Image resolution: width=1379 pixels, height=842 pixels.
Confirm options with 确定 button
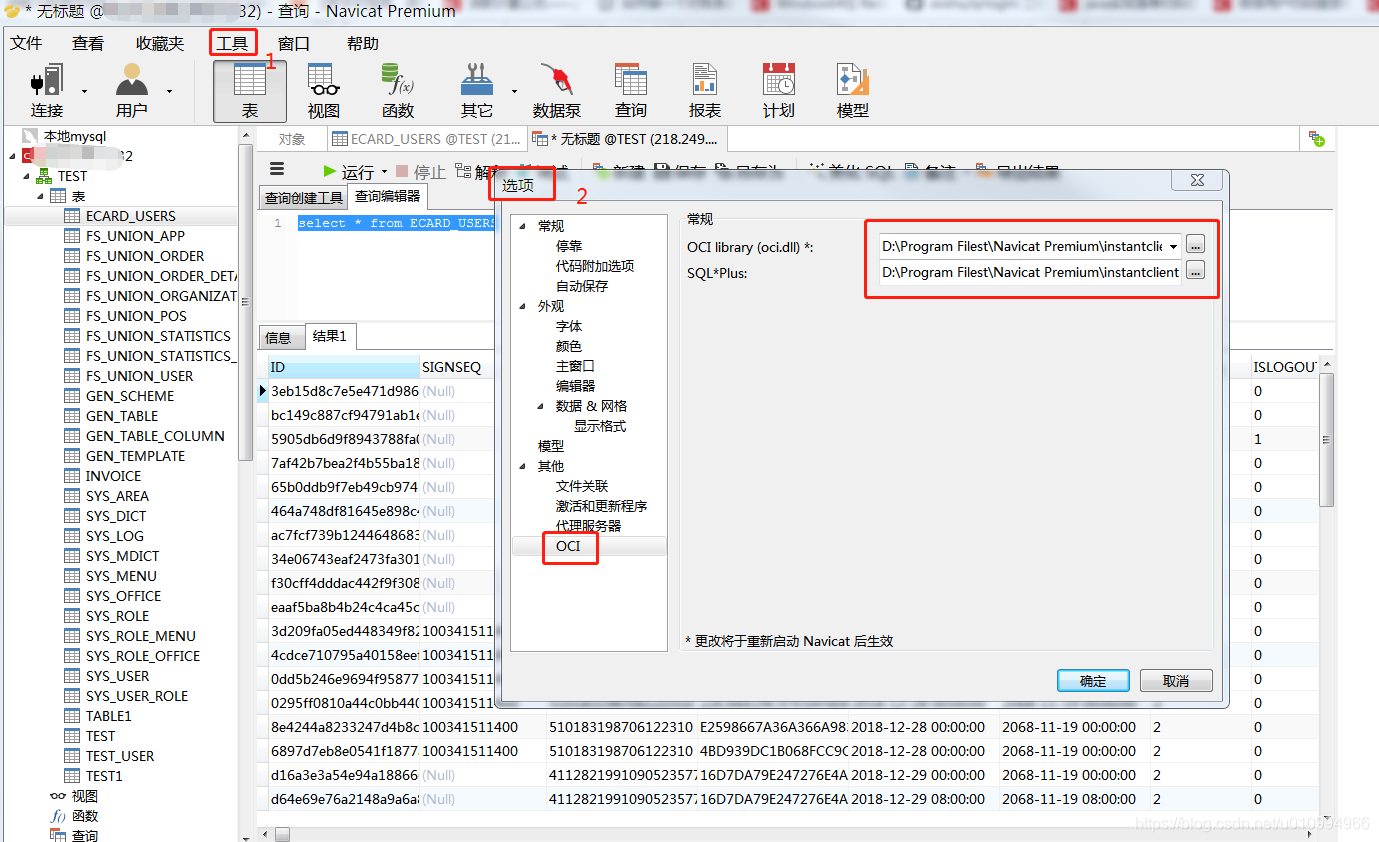pos(1093,681)
